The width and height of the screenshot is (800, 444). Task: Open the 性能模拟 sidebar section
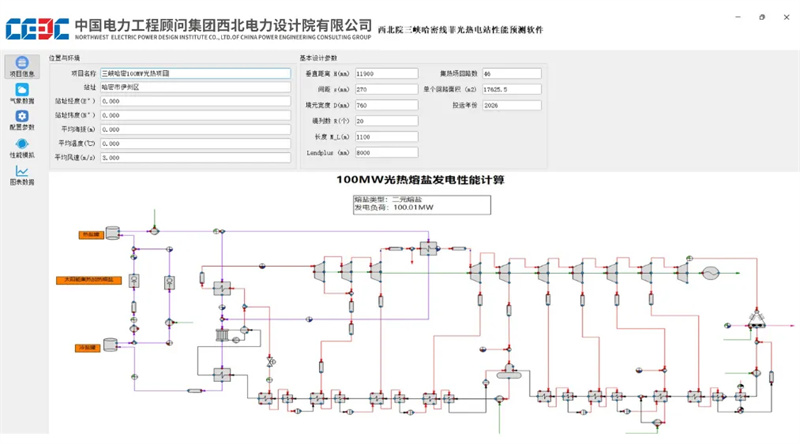[22, 148]
